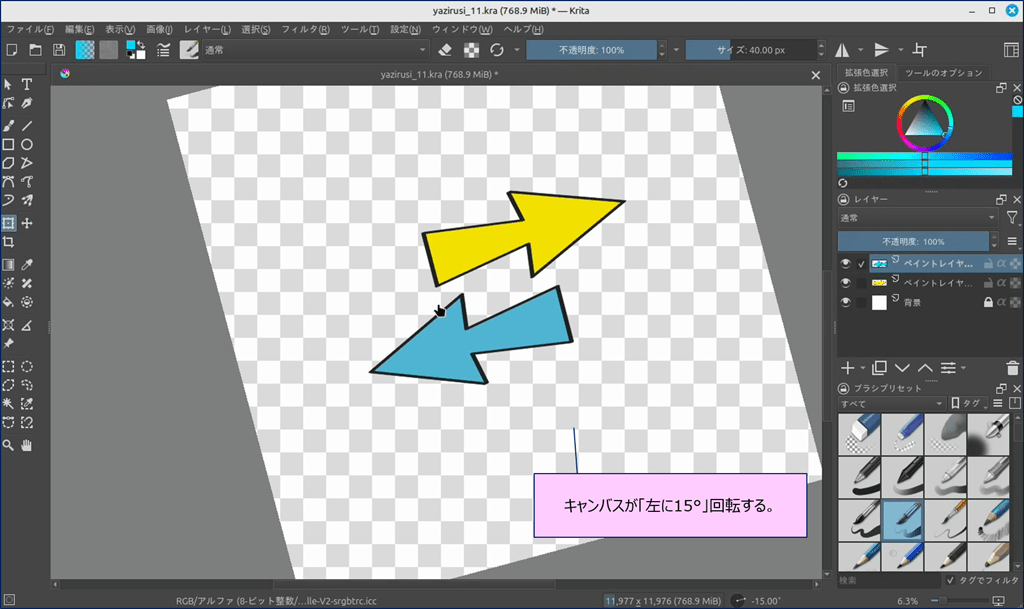1024x609 pixels.
Task: Pick the Move tool
Action: (27, 223)
